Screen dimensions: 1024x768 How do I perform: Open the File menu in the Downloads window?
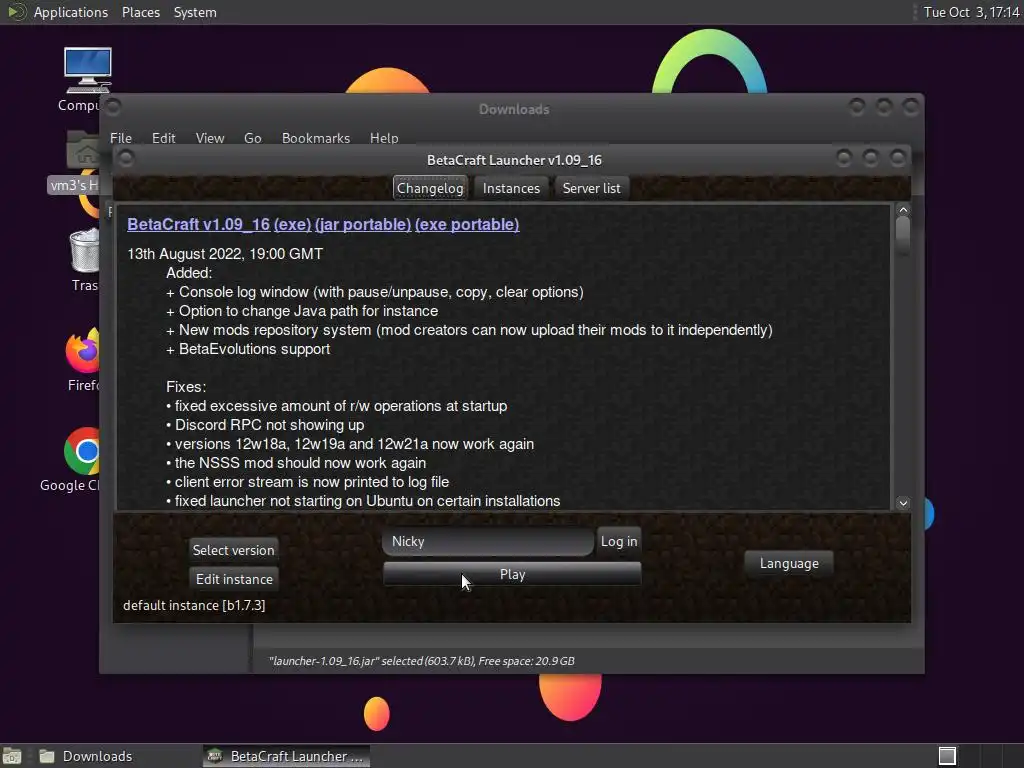(x=121, y=138)
